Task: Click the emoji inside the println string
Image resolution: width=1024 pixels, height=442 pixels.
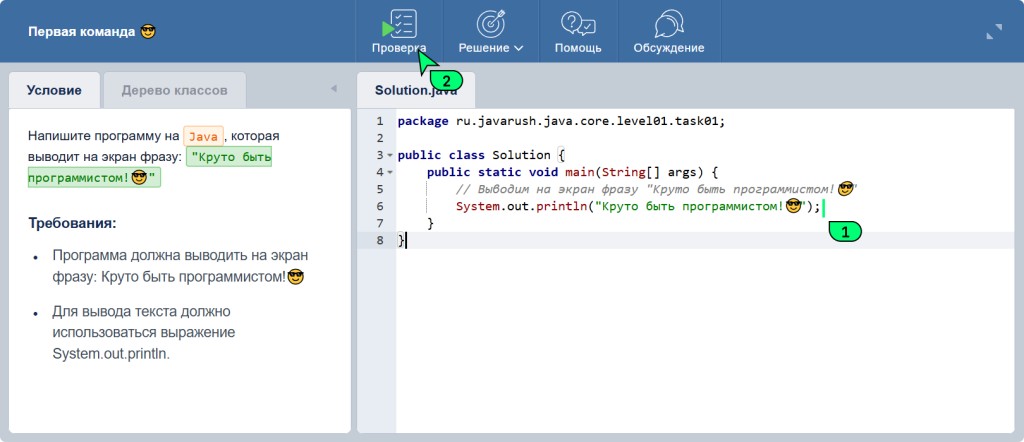Action: pos(795,207)
